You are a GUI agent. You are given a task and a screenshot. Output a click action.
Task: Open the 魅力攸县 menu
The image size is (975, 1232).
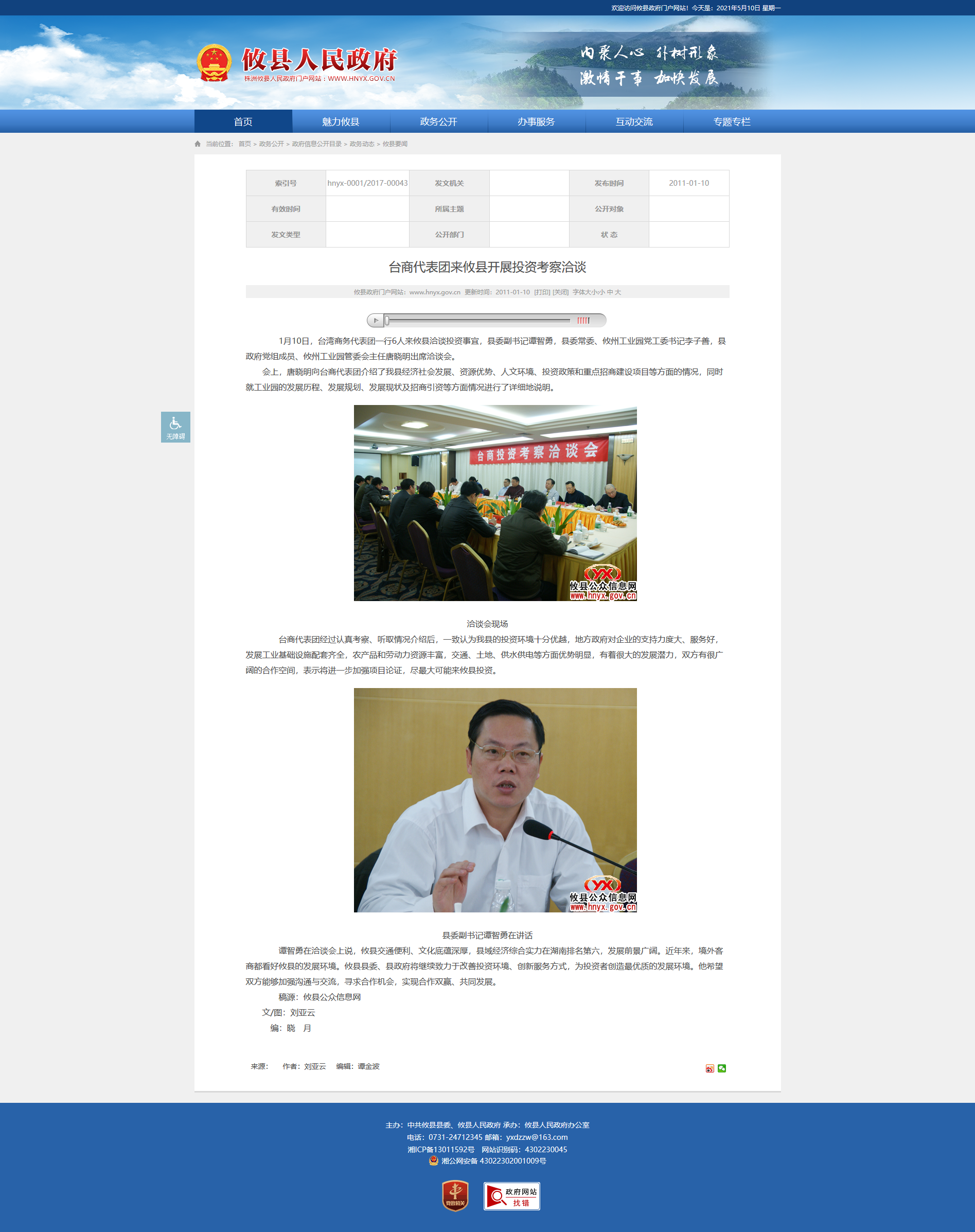(x=341, y=121)
